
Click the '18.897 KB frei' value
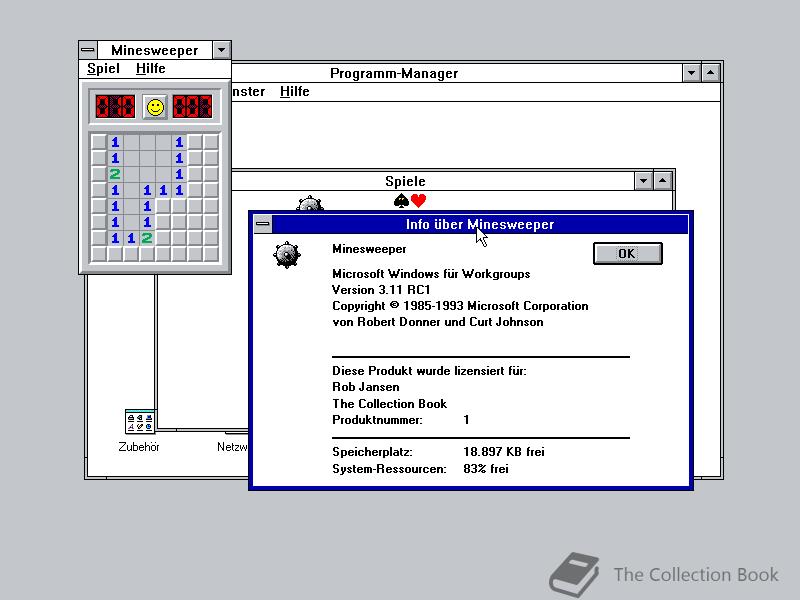[x=504, y=452]
